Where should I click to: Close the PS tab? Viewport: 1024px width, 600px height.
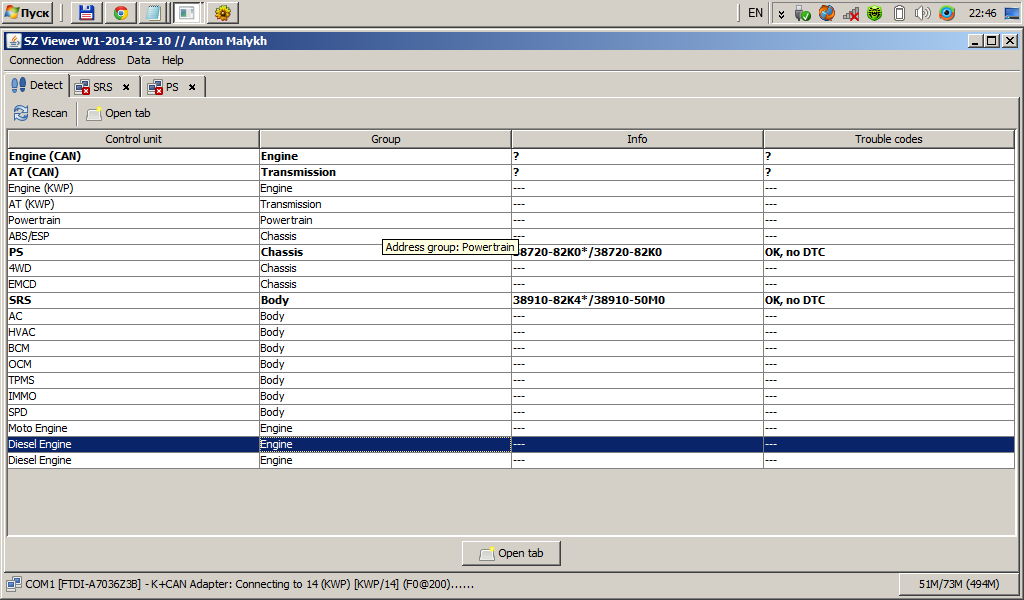click(192, 87)
